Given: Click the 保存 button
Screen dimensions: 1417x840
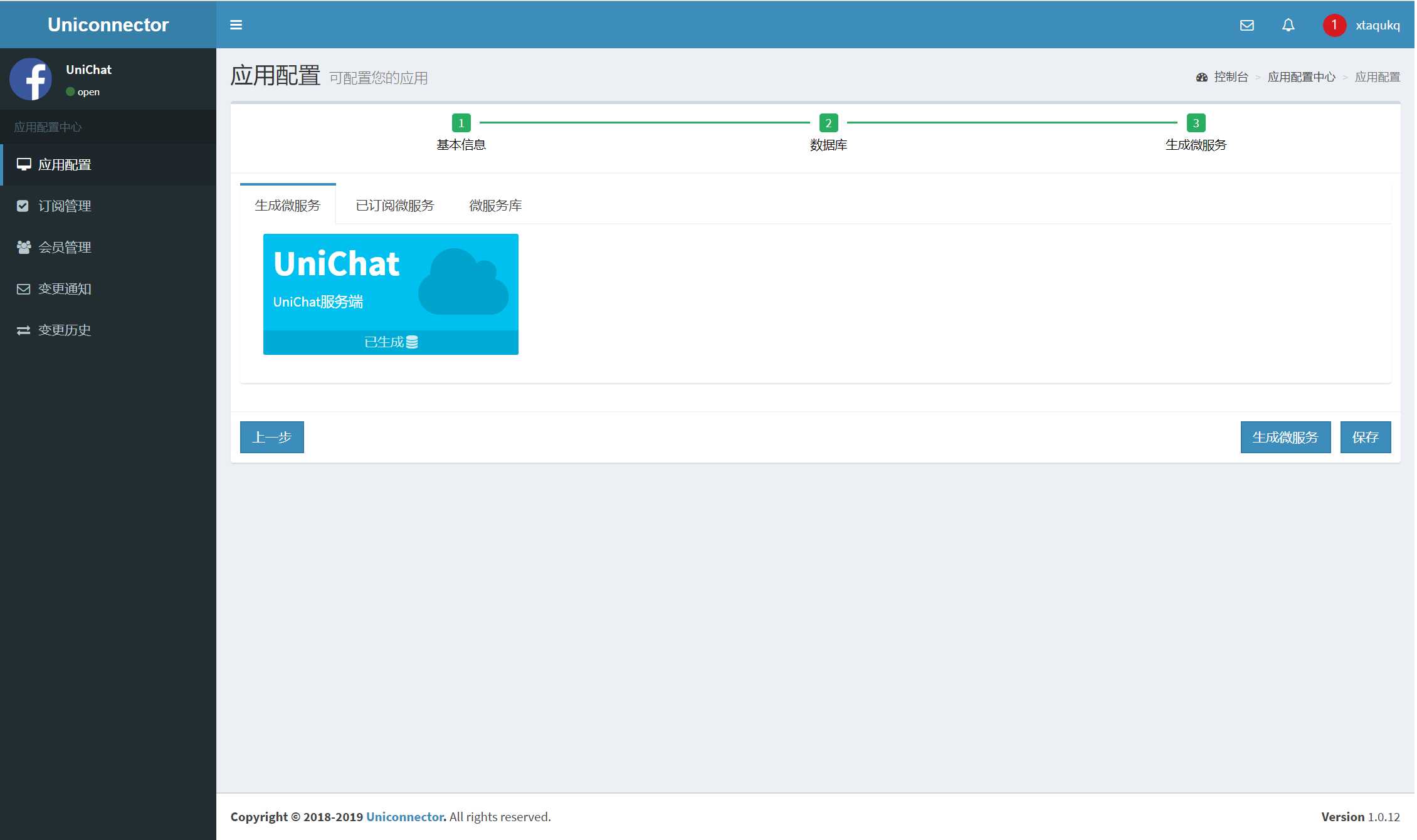Looking at the screenshot, I should click(x=1366, y=437).
